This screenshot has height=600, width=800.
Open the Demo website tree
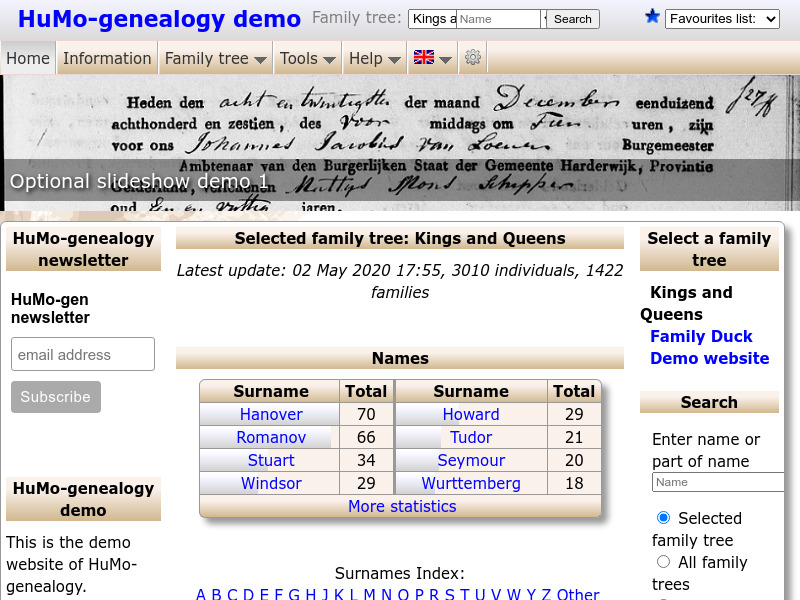[x=709, y=358]
